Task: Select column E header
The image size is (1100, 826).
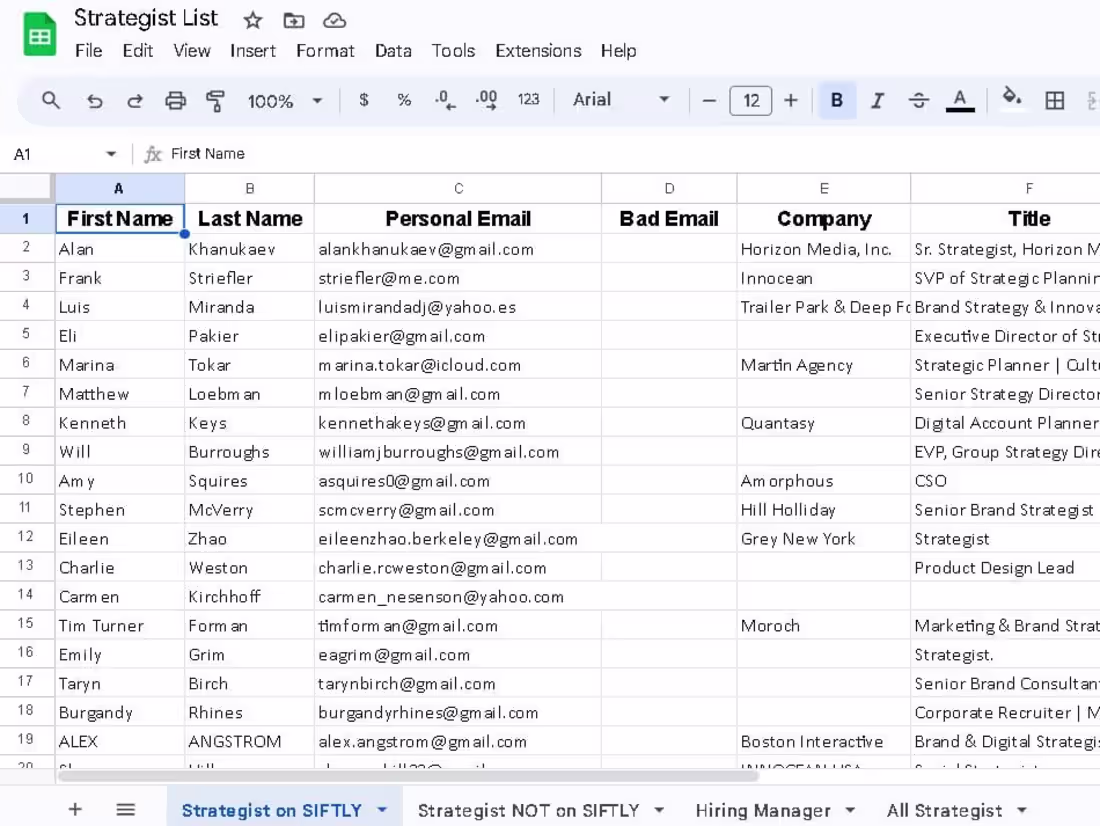Action: pyautogui.click(x=824, y=188)
